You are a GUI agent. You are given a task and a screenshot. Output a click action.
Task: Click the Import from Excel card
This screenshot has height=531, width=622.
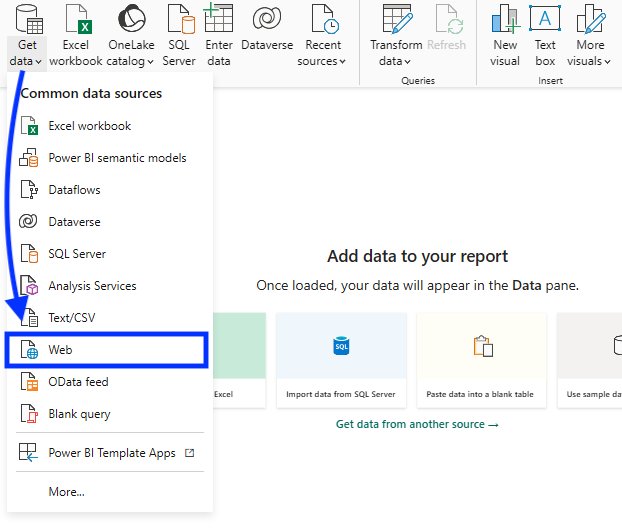(x=239, y=360)
